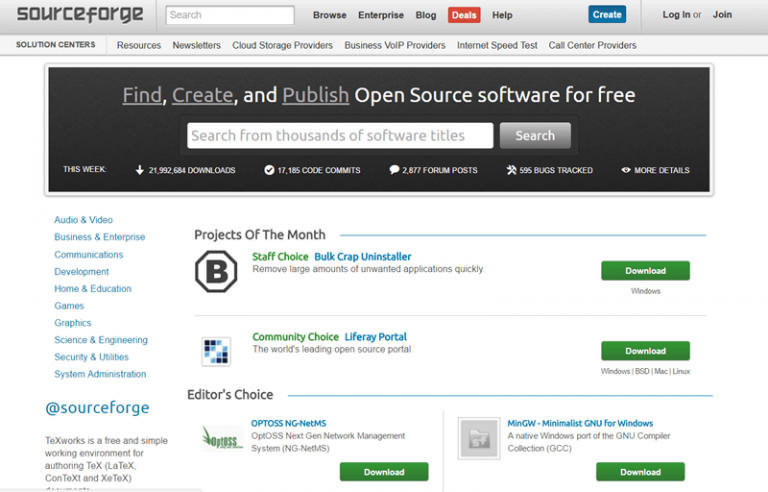Follow the 'Create' link in the headline
Screen dimensions: 768x492
202,95
